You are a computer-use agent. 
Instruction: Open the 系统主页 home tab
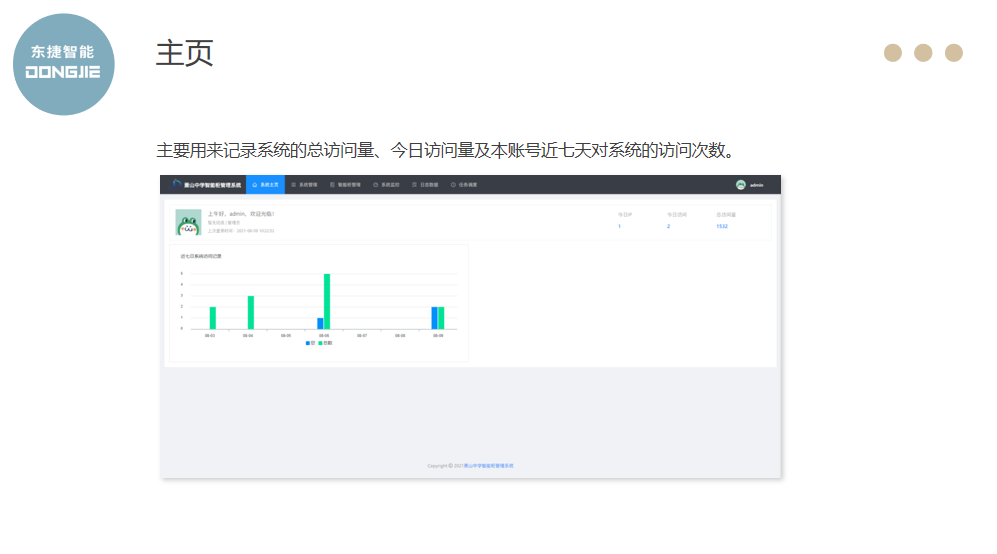coord(265,185)
